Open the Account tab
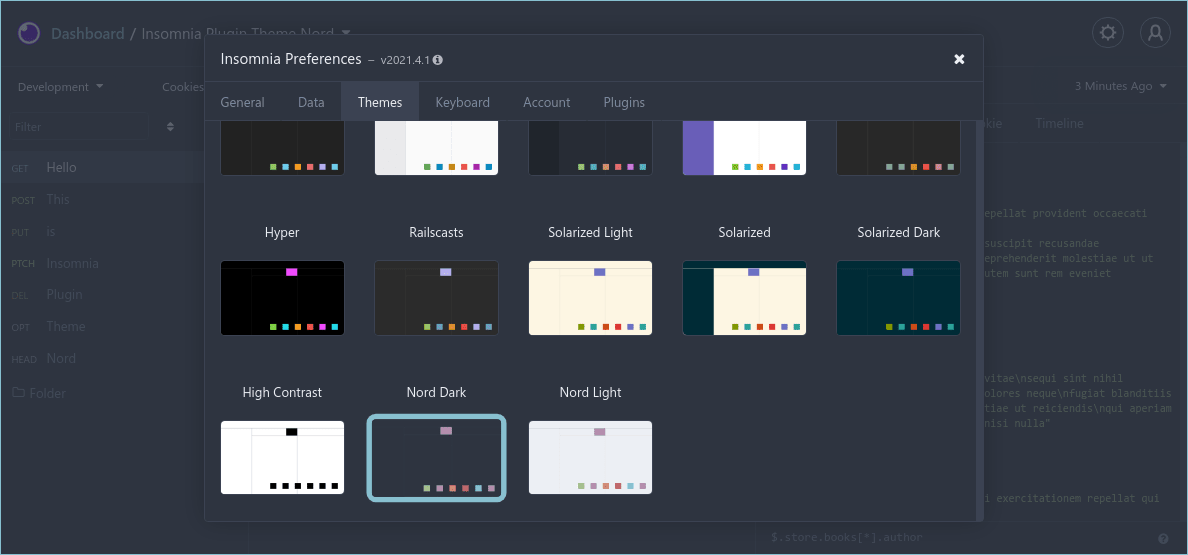1188x555 pixels. pos(546,102)
